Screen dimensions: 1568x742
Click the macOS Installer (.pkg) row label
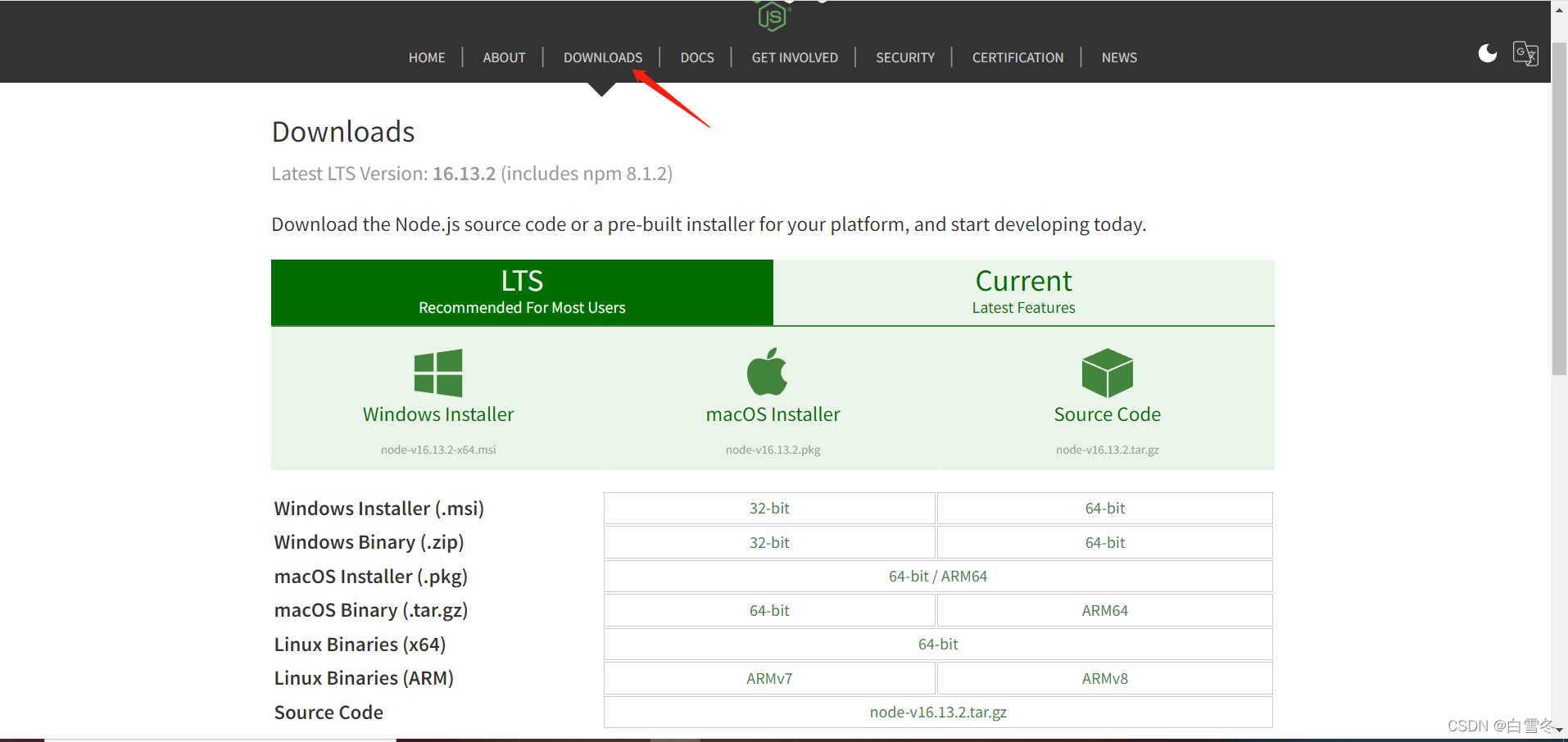(x=371, y=577)
